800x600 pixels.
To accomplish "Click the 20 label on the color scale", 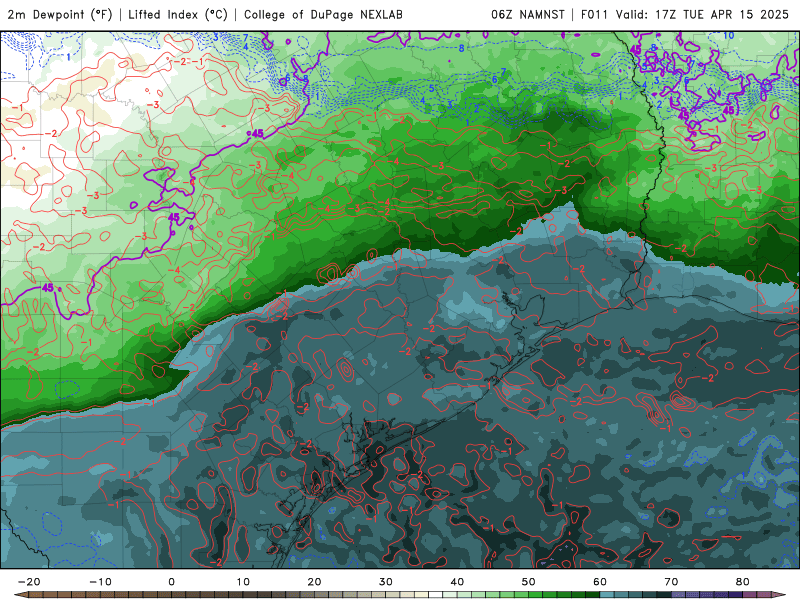I will tap(314, 582).
